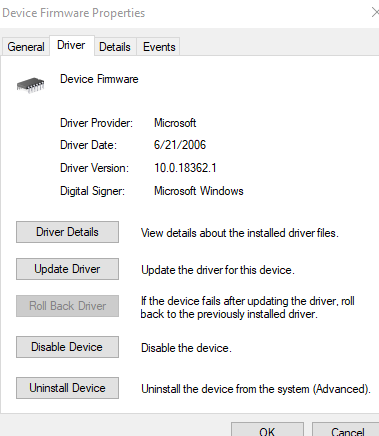The width and height of the screenshot is (379, 436).
Task: Close the Device Firmware Properties window
Action: pyautogui.click(x=375, y=13)
